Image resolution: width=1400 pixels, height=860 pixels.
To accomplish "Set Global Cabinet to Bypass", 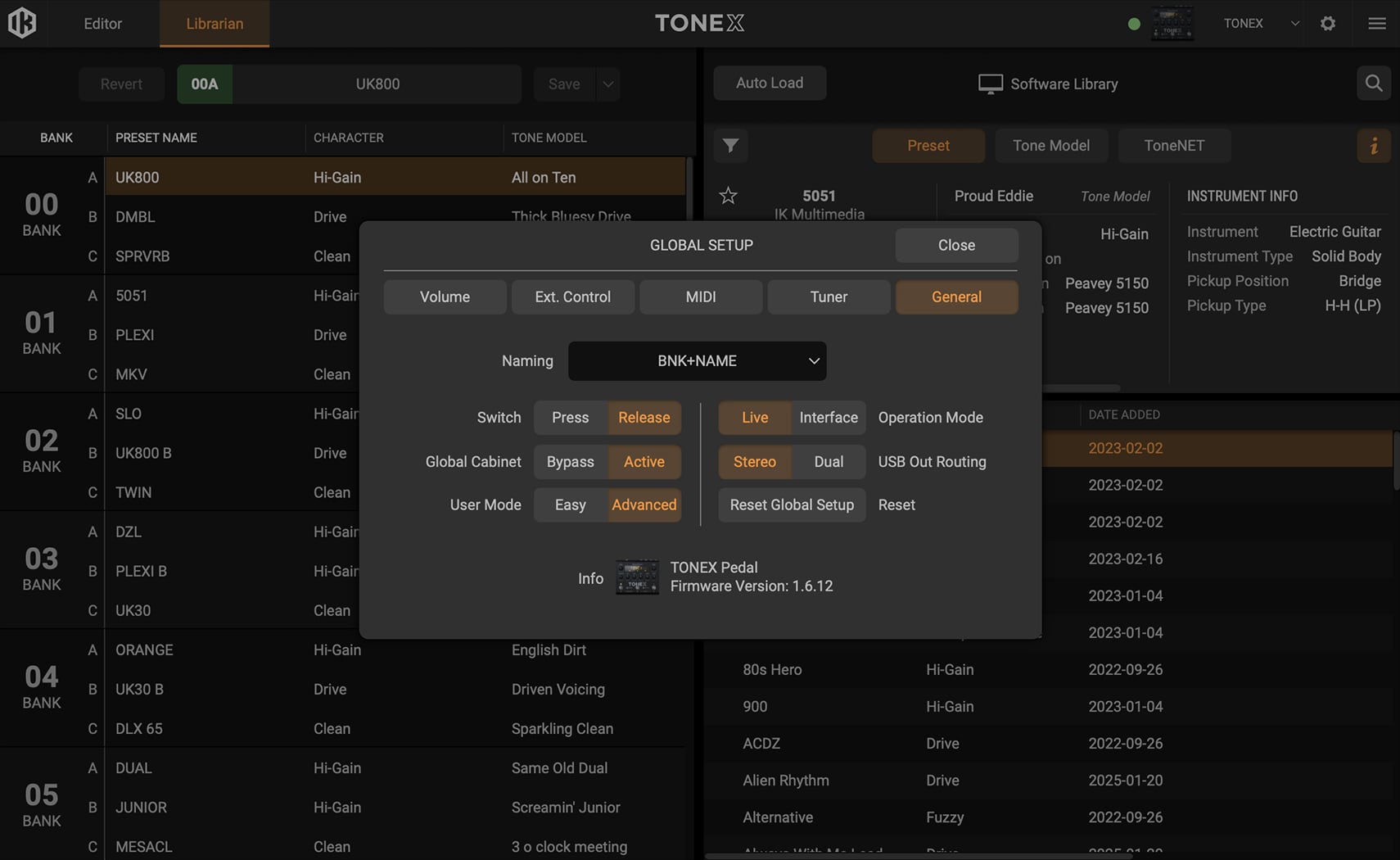I will click(x=570, y=462).
